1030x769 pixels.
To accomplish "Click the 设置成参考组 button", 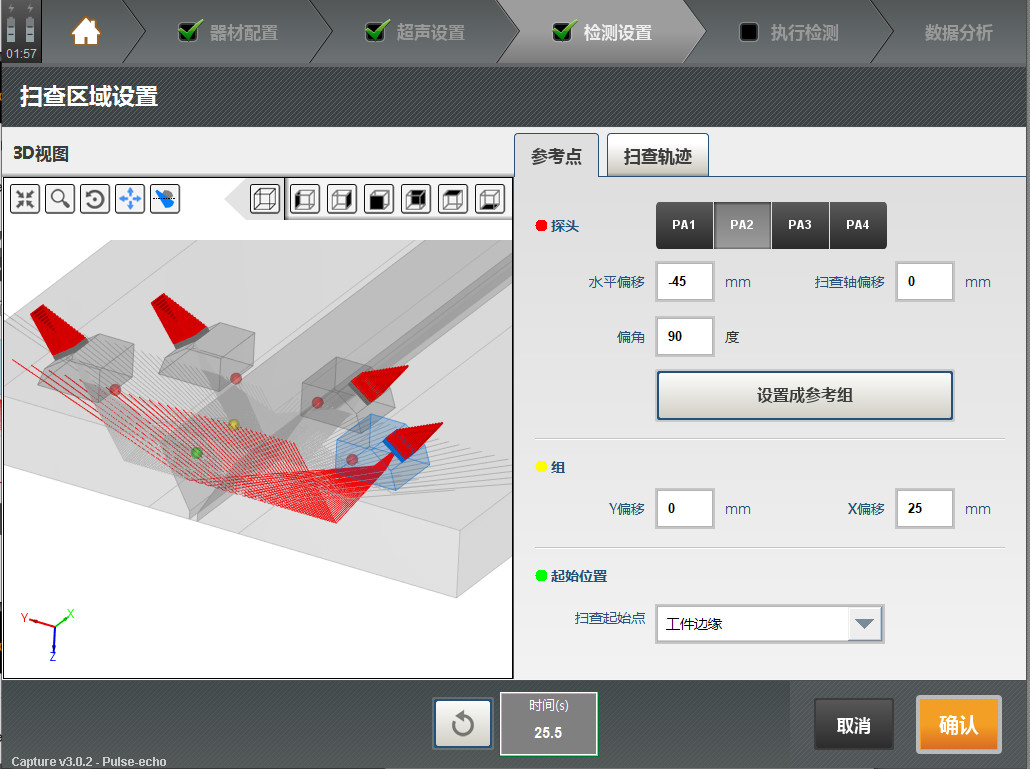I will [804, 396].
